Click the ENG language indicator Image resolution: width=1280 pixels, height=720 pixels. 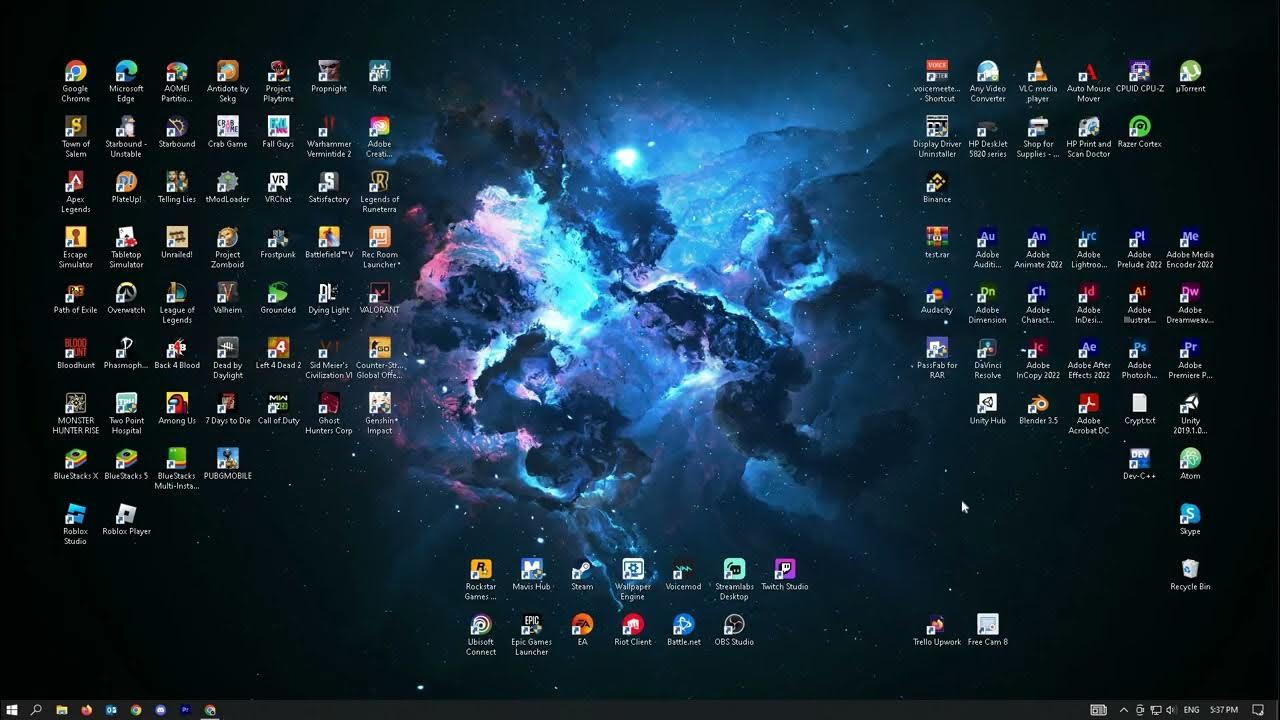coord(1191,710)
